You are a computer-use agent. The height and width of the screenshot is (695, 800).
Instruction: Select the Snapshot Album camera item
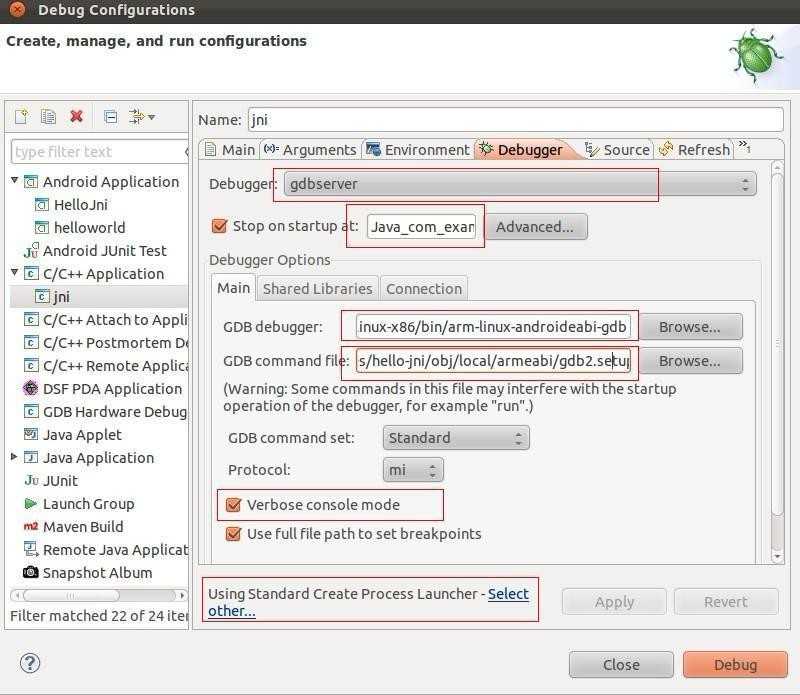point(97,573)
